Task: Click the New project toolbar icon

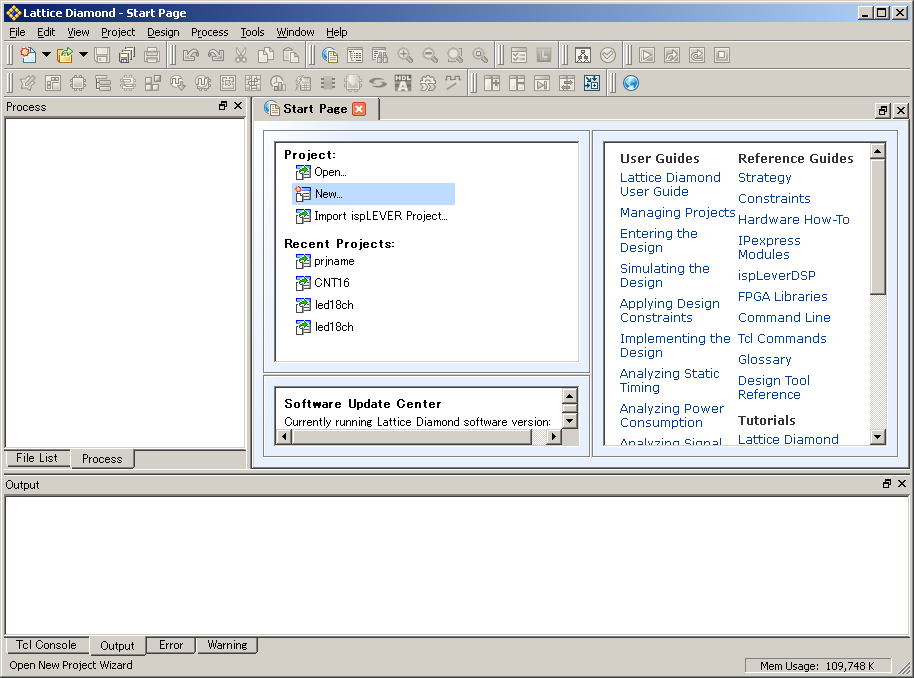Action: click(x=28, y=55)
